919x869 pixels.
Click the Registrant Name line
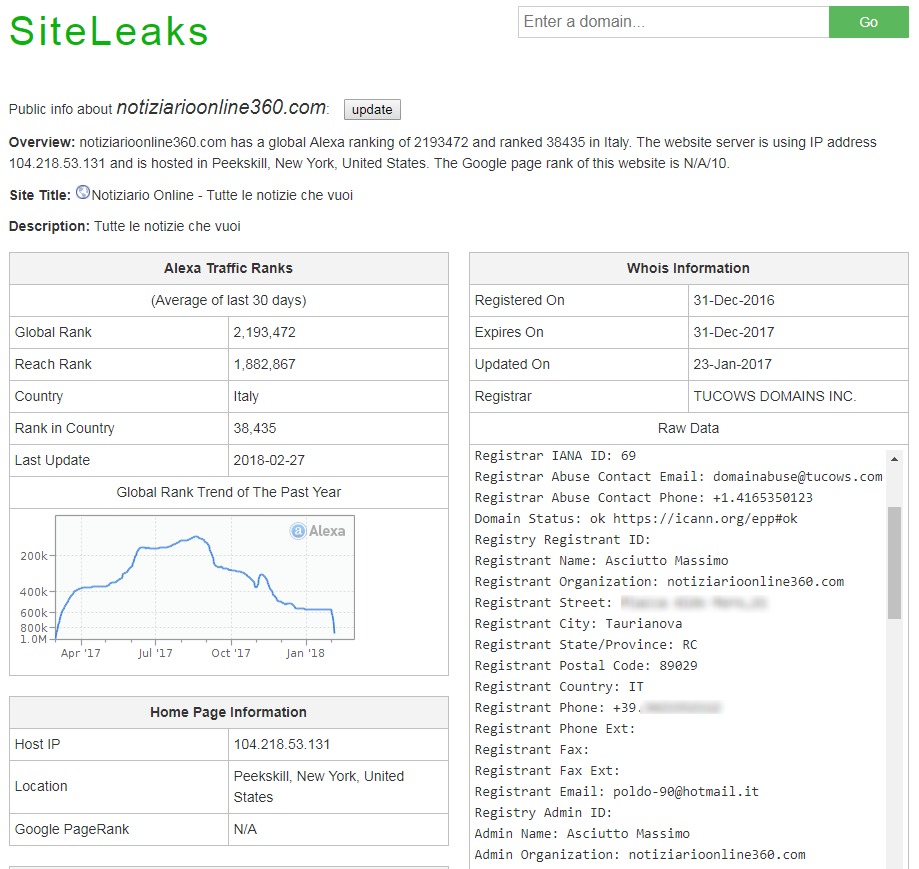(601, 561)
